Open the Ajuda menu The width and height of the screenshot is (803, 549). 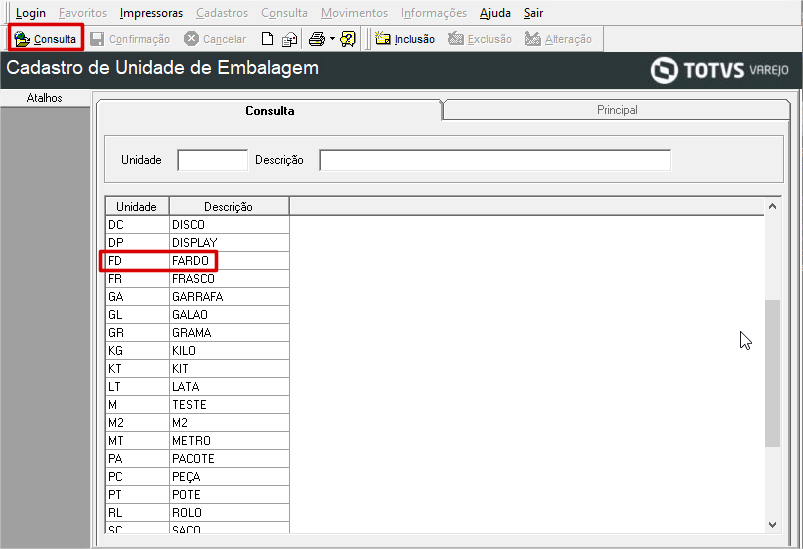coord(495,13)
